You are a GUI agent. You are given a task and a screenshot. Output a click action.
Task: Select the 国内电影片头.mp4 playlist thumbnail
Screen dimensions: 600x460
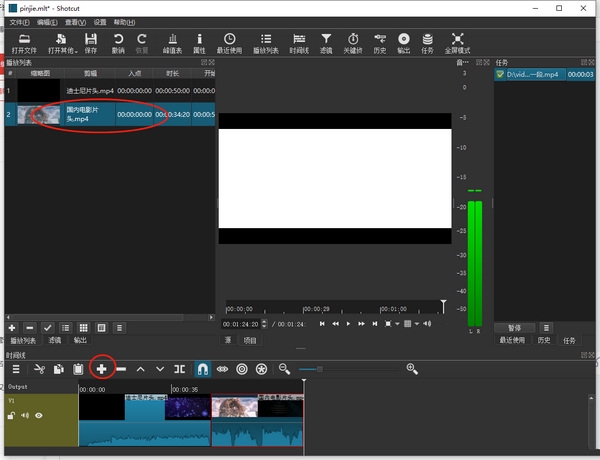point(38,115)
